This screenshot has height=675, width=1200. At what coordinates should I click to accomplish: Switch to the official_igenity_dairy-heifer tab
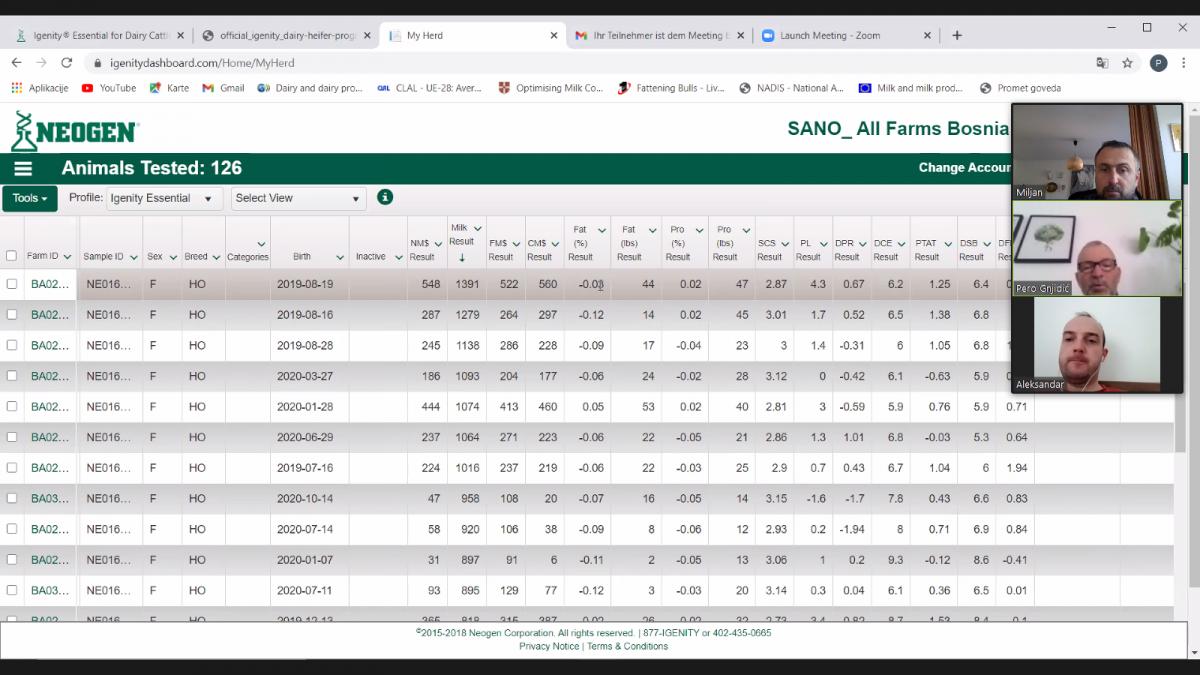[x=286, y=35]
